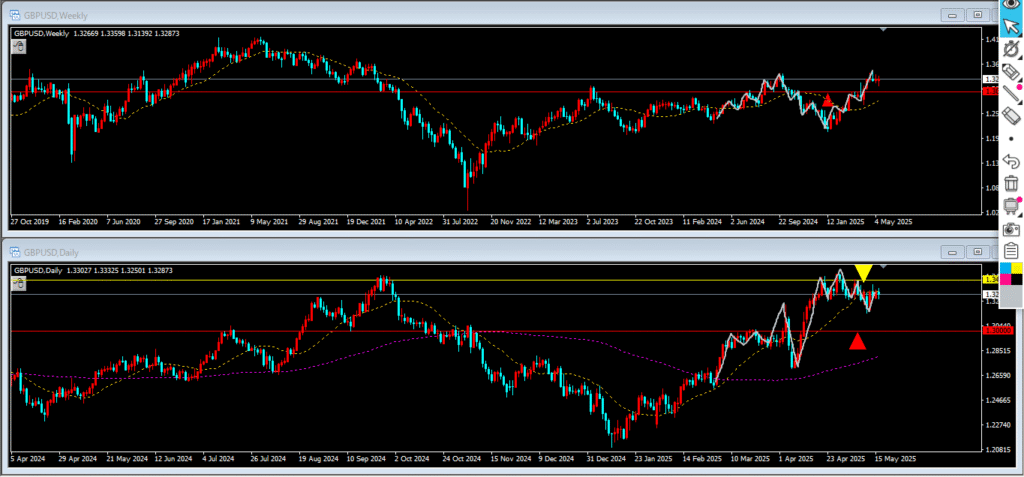Open the whiteboard easel tool
This screenshot has height=477, width=1024.
pyautogui.click(x=1010, y=205)
